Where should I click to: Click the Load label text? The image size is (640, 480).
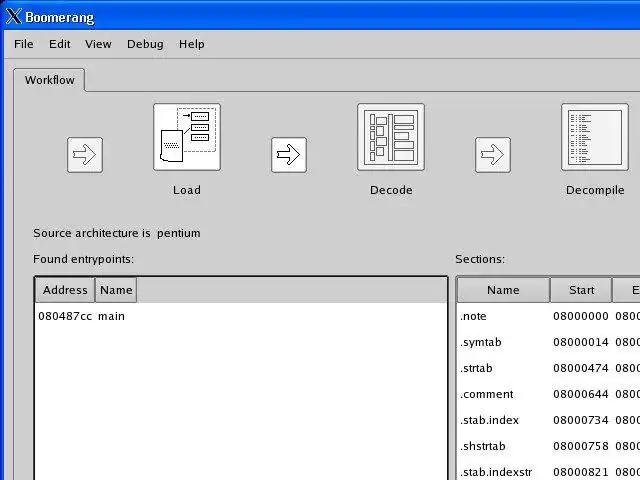[x=187, y=190]
